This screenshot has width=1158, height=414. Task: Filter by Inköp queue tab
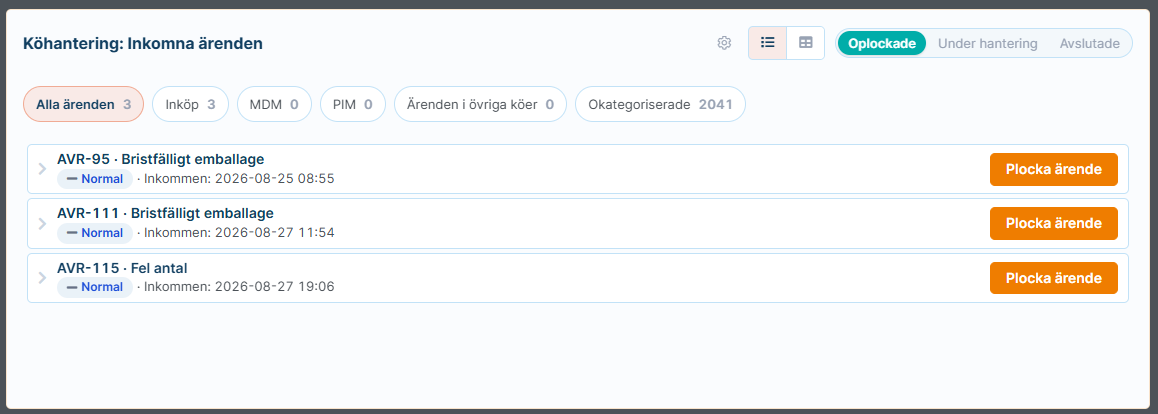[x=191, y=105]
